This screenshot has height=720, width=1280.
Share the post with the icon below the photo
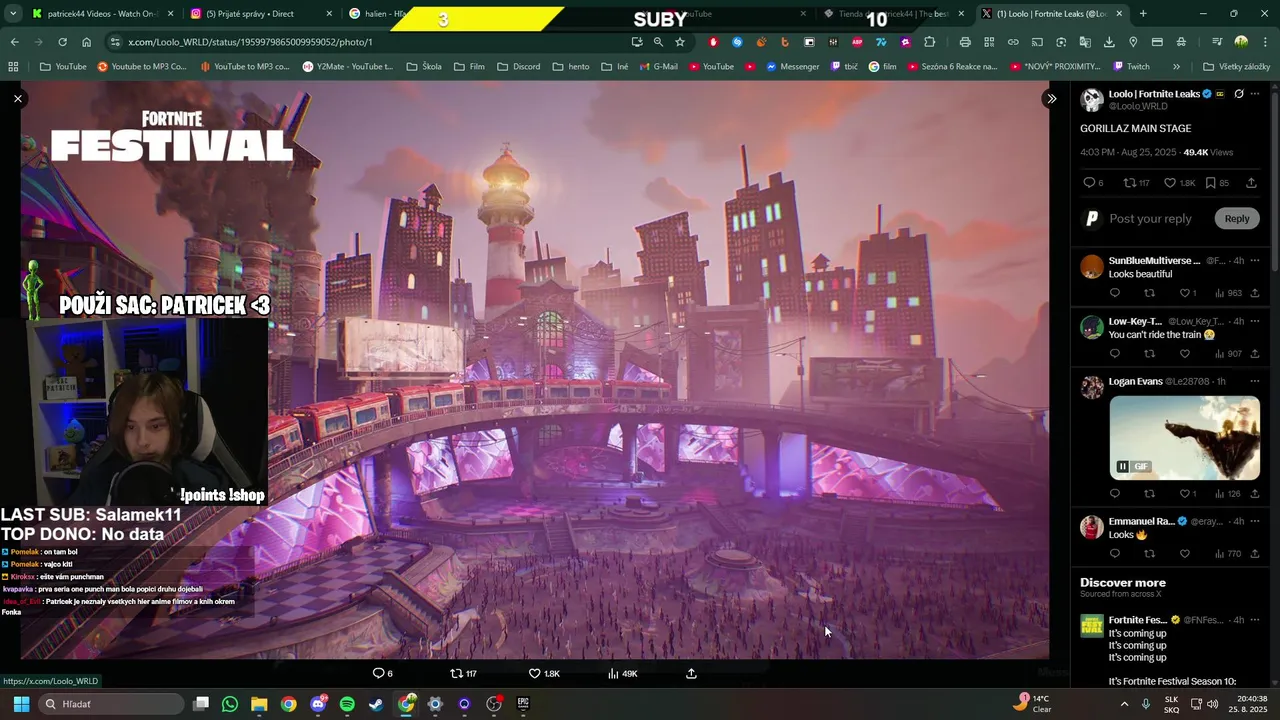691,673
